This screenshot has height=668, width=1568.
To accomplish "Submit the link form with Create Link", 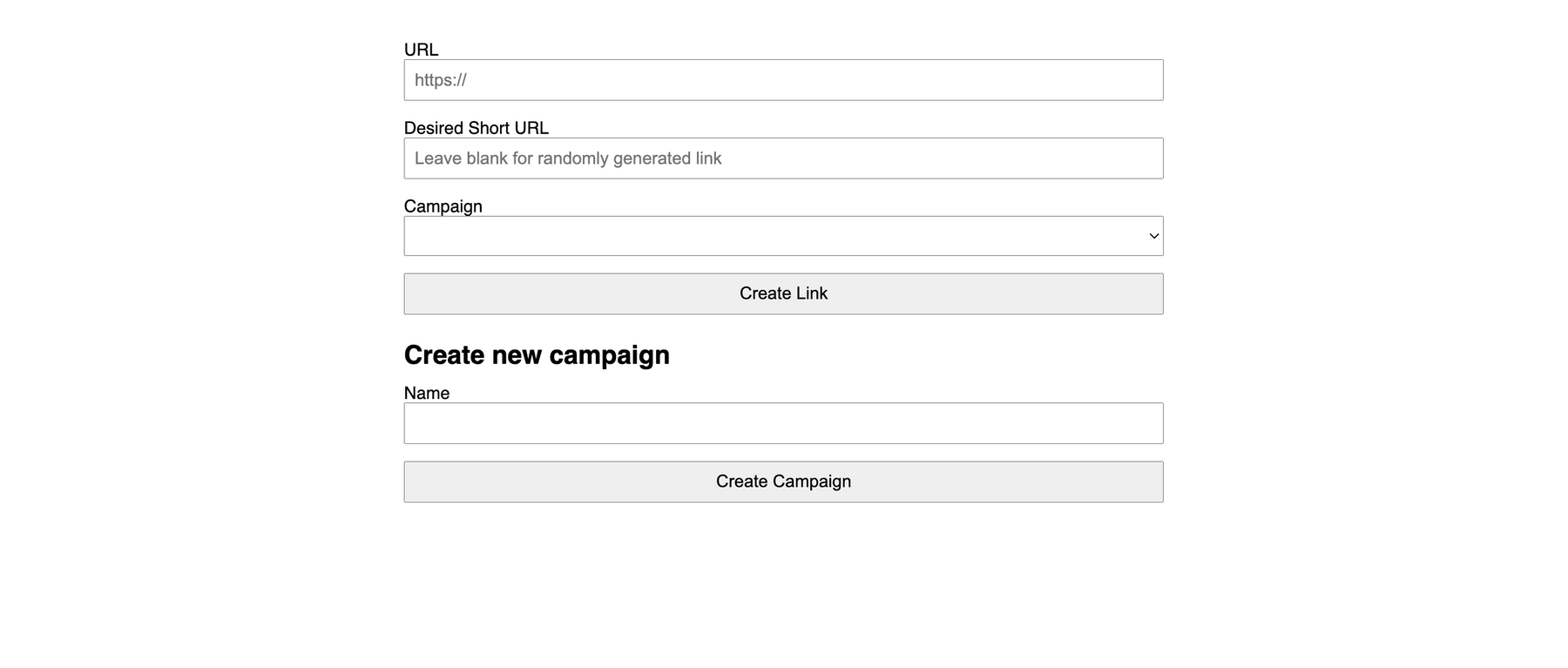I will coord(783,294).
